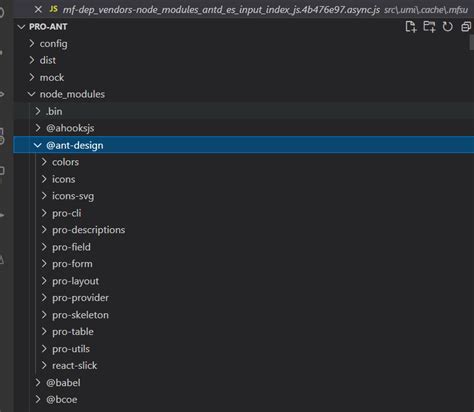Expand the .bin folder chevron

click(x=38, y=111)
